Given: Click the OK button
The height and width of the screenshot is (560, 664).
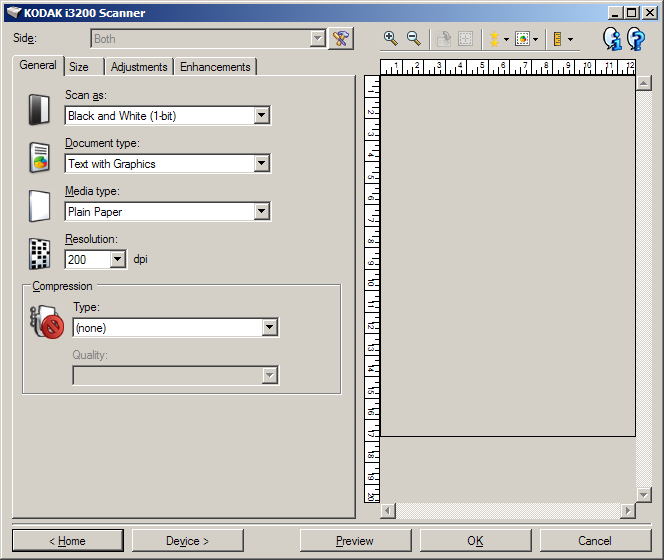Looking at the screenshot, I should coord(475,541).
